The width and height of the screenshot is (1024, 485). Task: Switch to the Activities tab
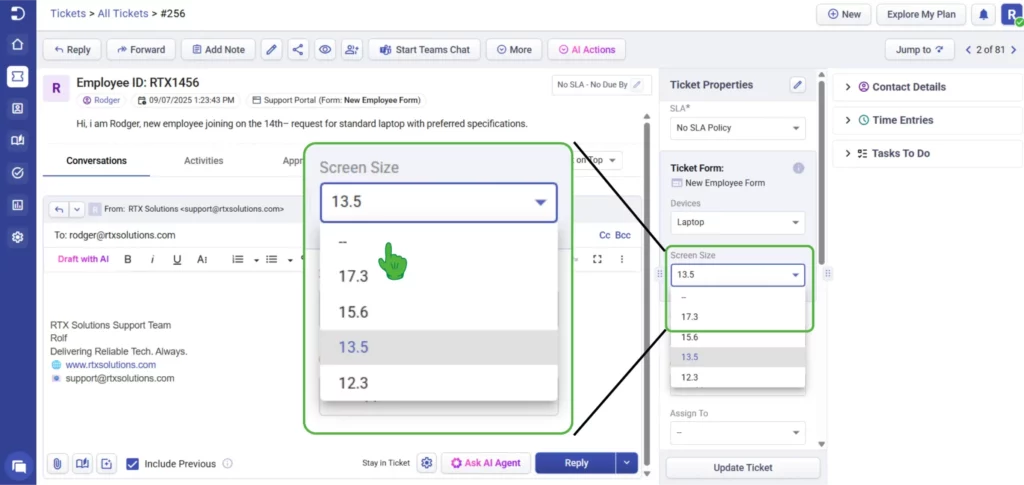tap(204, 161)
